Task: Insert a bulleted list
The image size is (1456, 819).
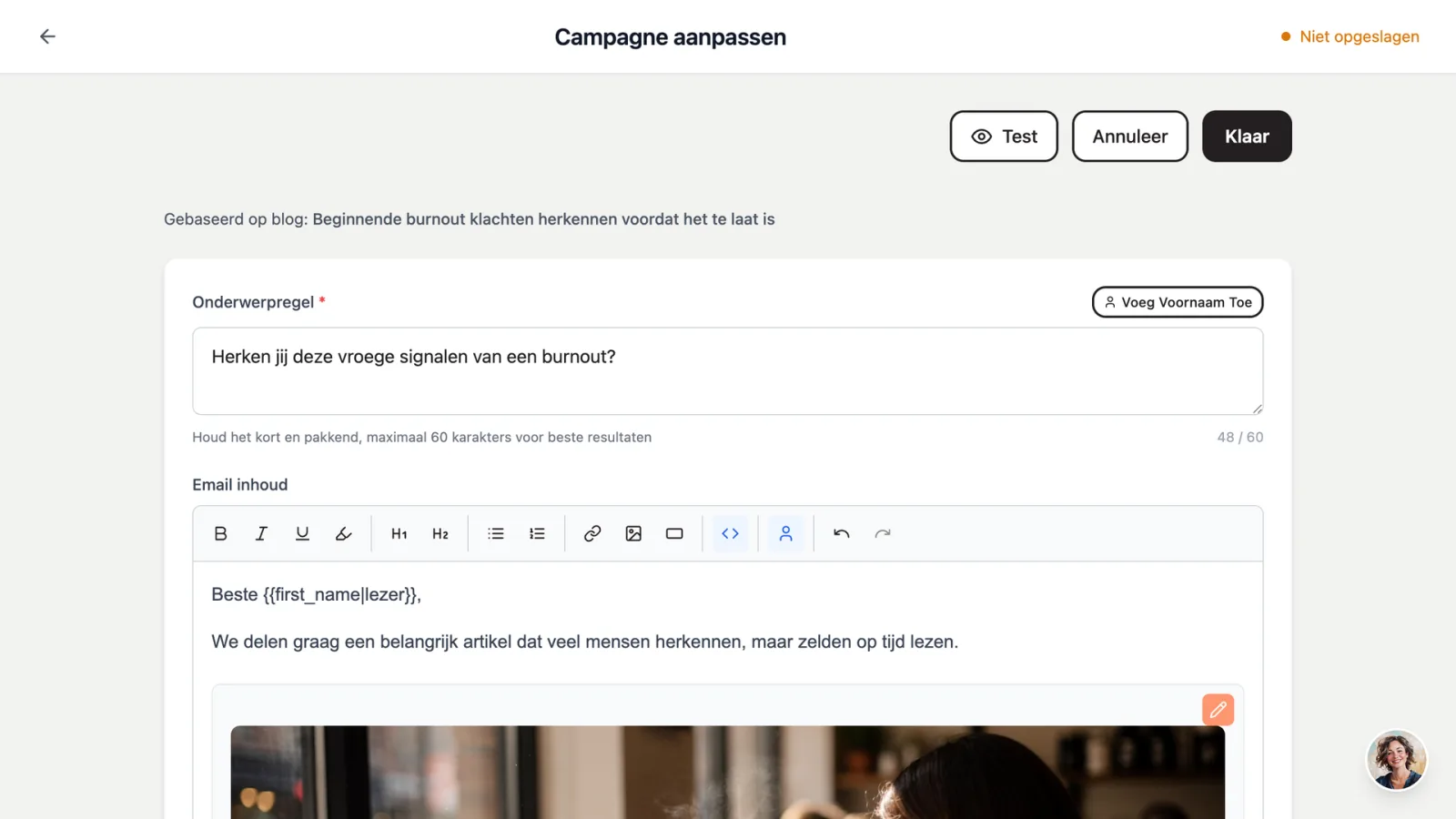Action: click(496, 533)
